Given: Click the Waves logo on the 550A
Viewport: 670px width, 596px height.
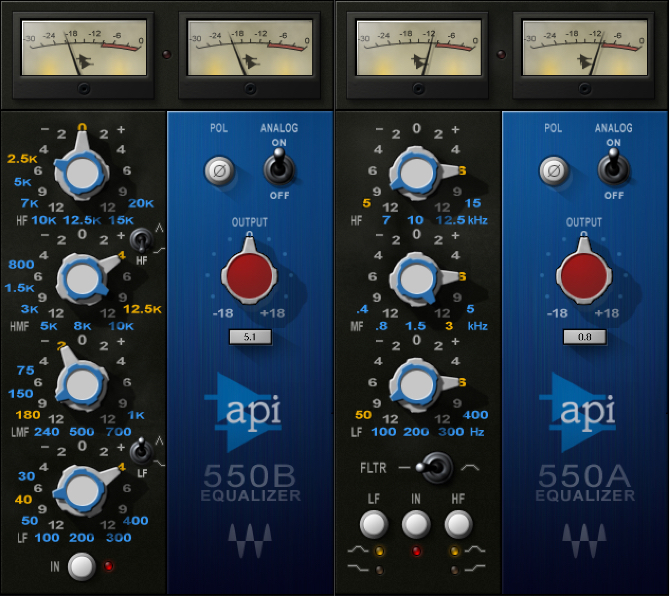Looking at the screenshot, I should tap(584, 540).
